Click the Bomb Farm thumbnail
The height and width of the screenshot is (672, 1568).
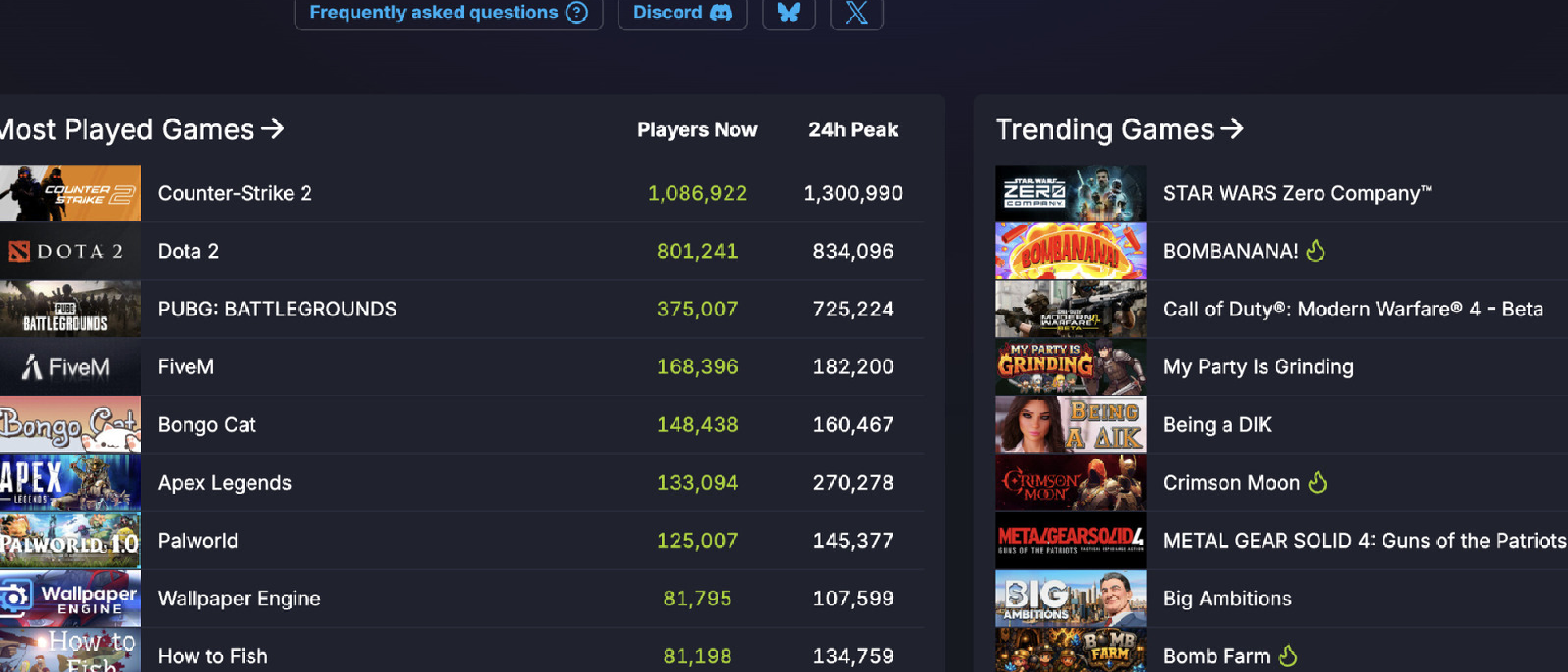1070,651
